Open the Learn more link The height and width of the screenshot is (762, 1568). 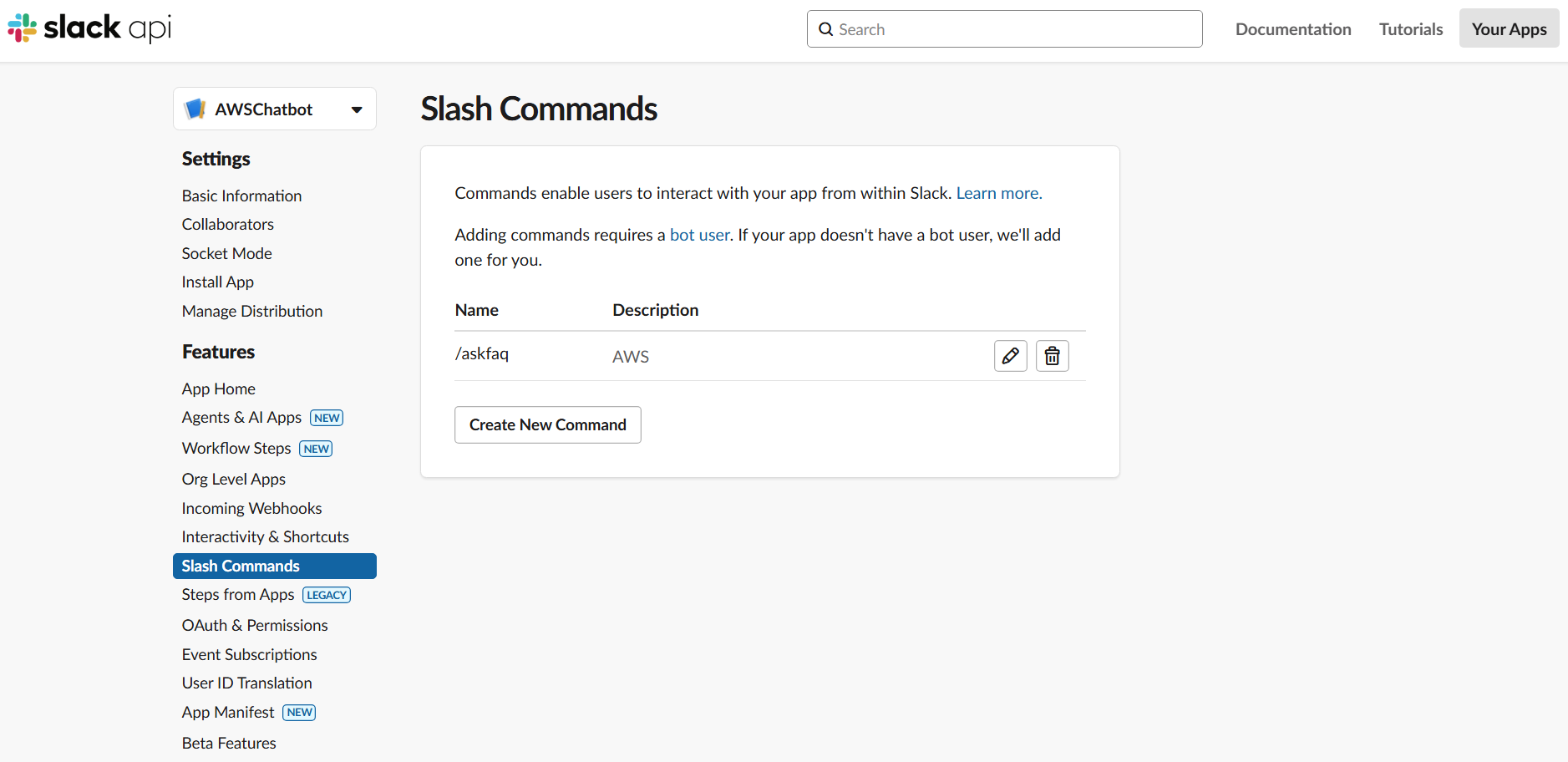click(x=999, y=193)
